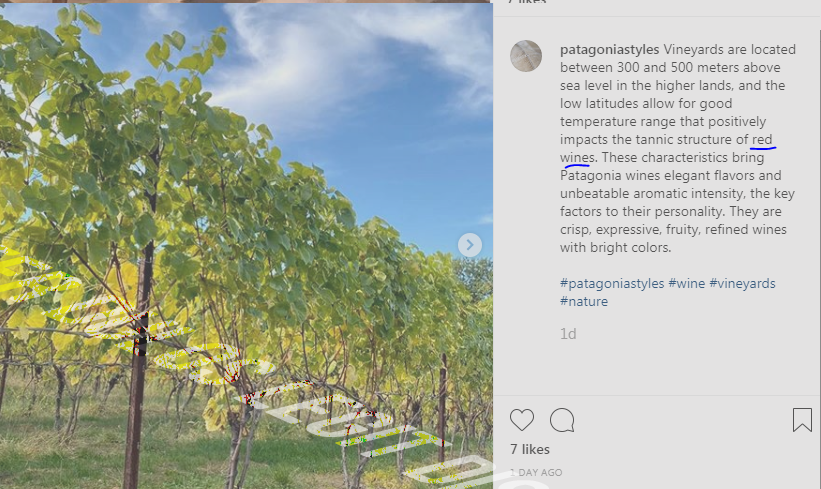821x489 pixels.
Task: Open comments via the speech bubble icon
Action: point(562,420)
